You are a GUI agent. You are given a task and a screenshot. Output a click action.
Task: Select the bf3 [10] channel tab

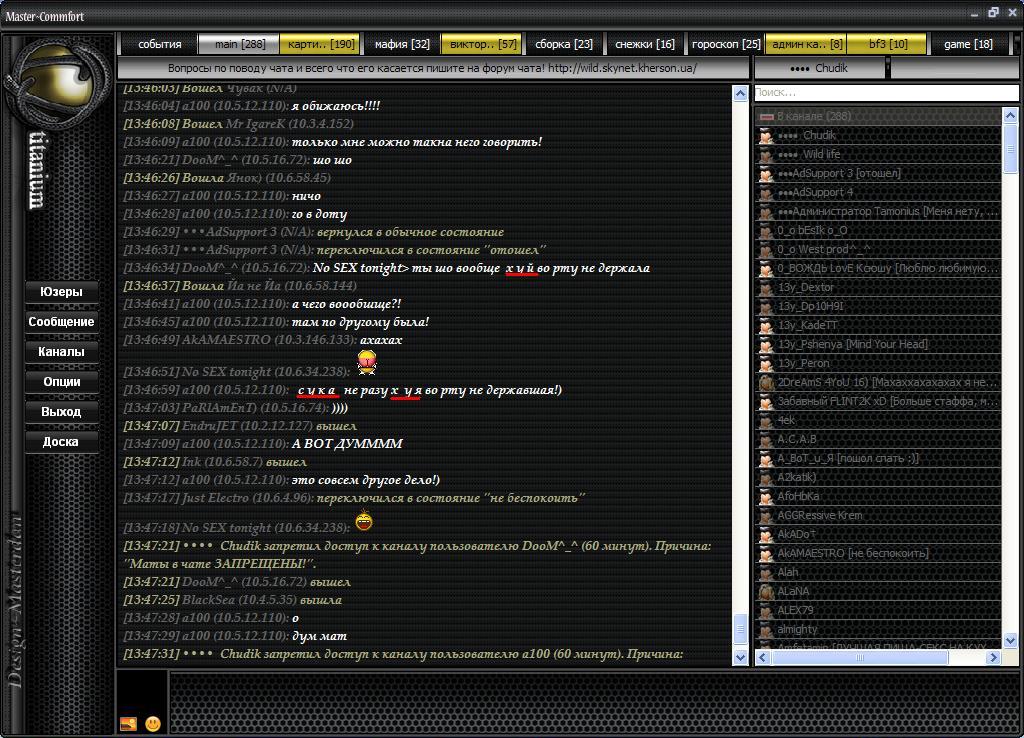pyautogui.click(x=887, y=44)
